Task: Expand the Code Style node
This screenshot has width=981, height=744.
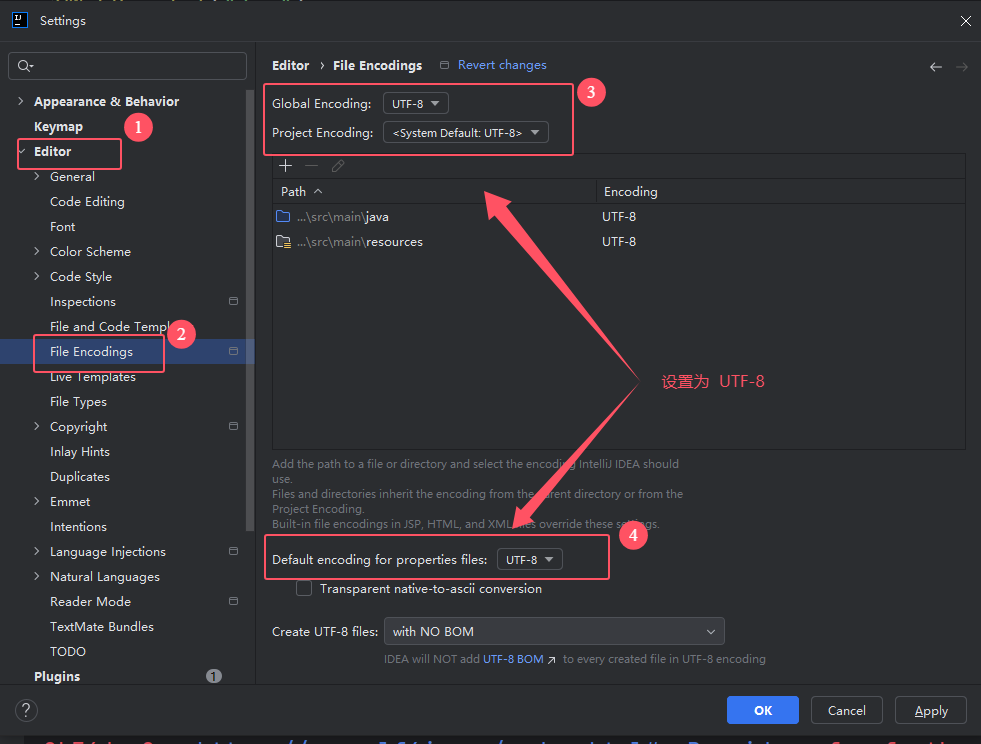Action: point(37,277)
